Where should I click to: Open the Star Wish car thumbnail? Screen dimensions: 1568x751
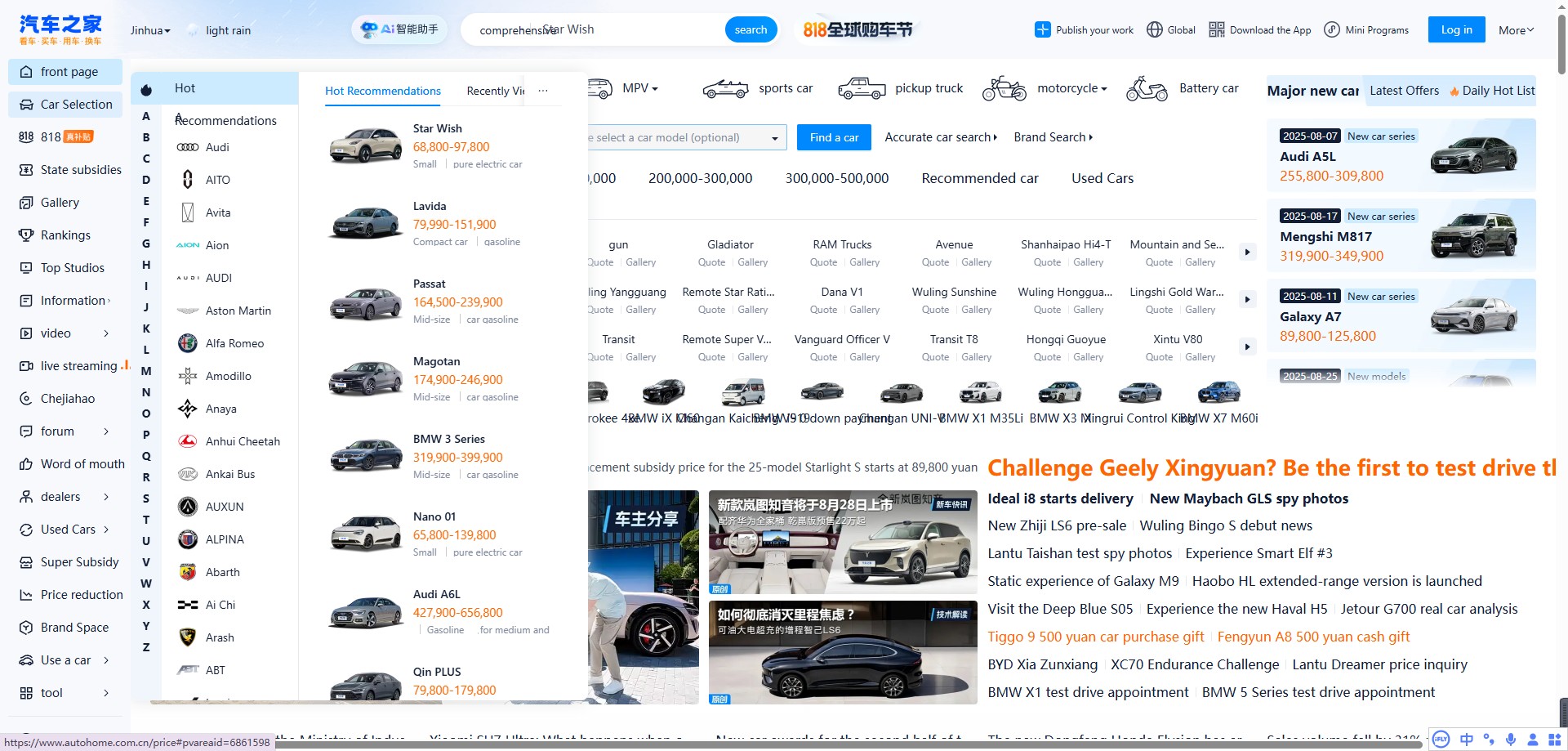(x=365, y=145)
